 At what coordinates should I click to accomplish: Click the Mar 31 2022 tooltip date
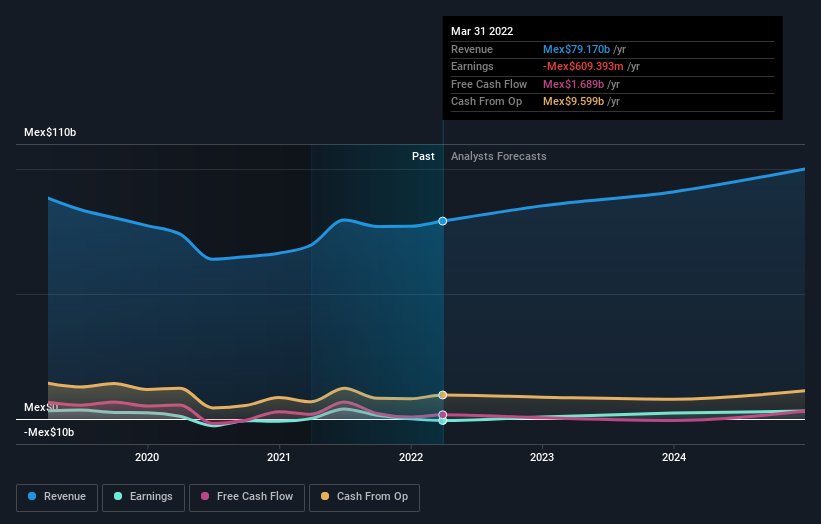coord(482,31)
